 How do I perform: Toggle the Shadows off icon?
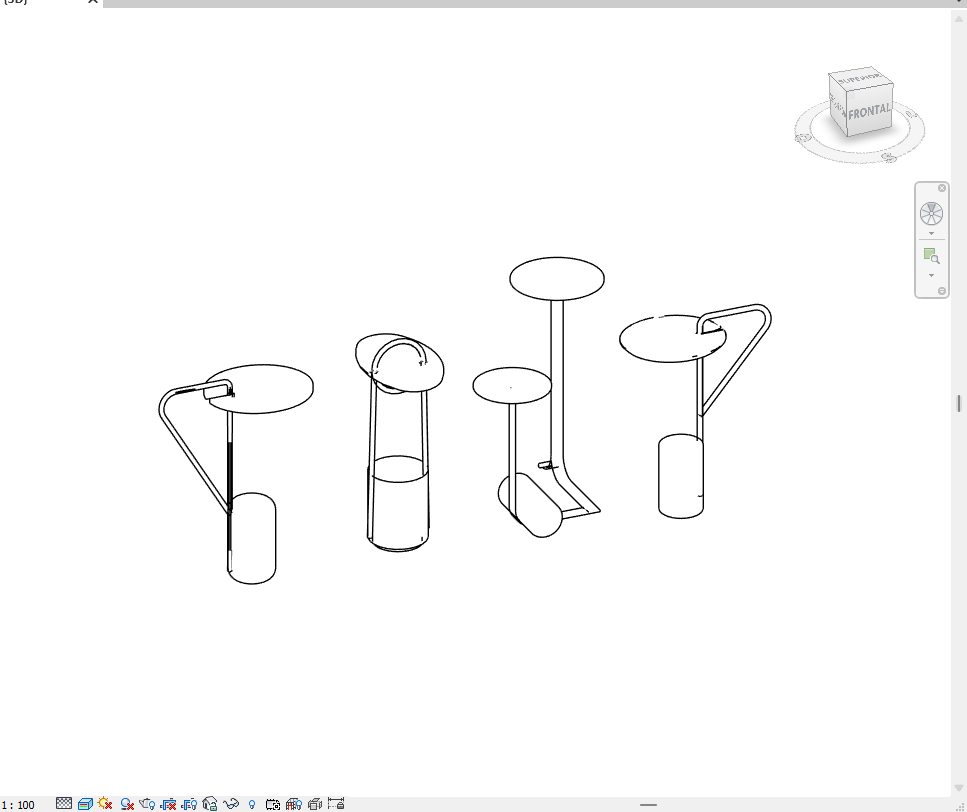[x=127, y=804]
